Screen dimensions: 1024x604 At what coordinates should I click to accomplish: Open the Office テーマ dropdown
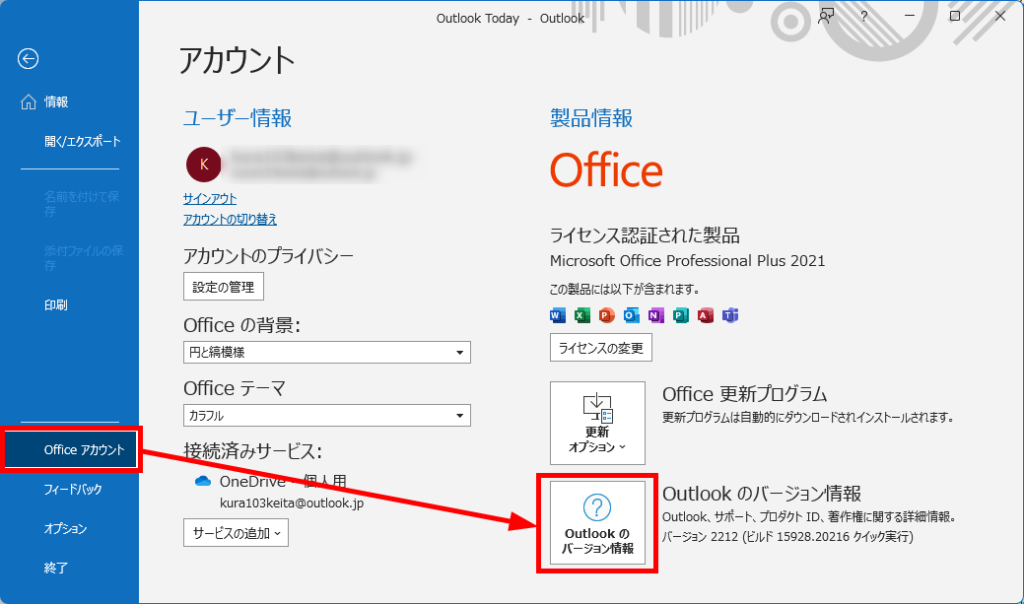pyautogui.click(x=327, y=415)
